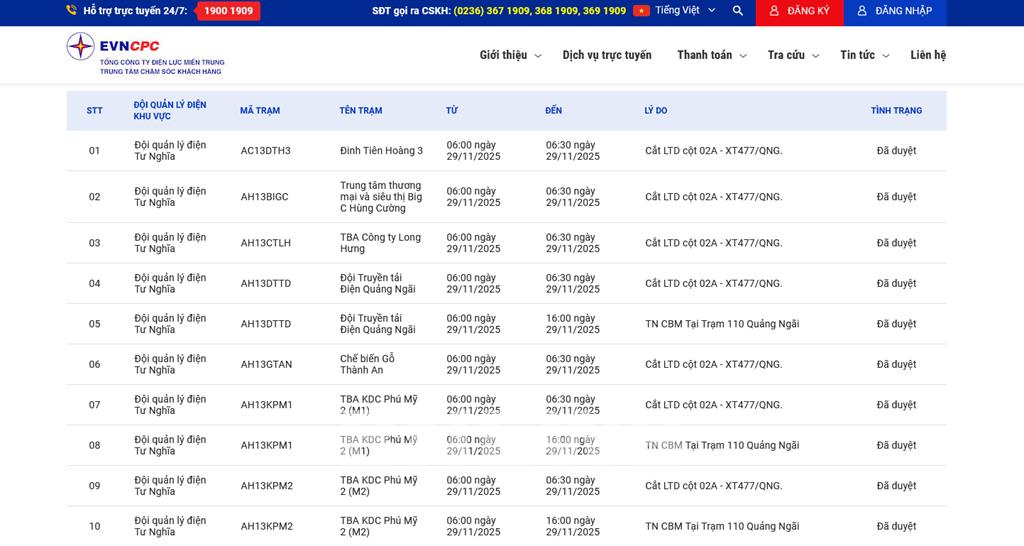Expand the Thanh toán menu
Screen dimensions: 1024x546
tap(711, 55)
